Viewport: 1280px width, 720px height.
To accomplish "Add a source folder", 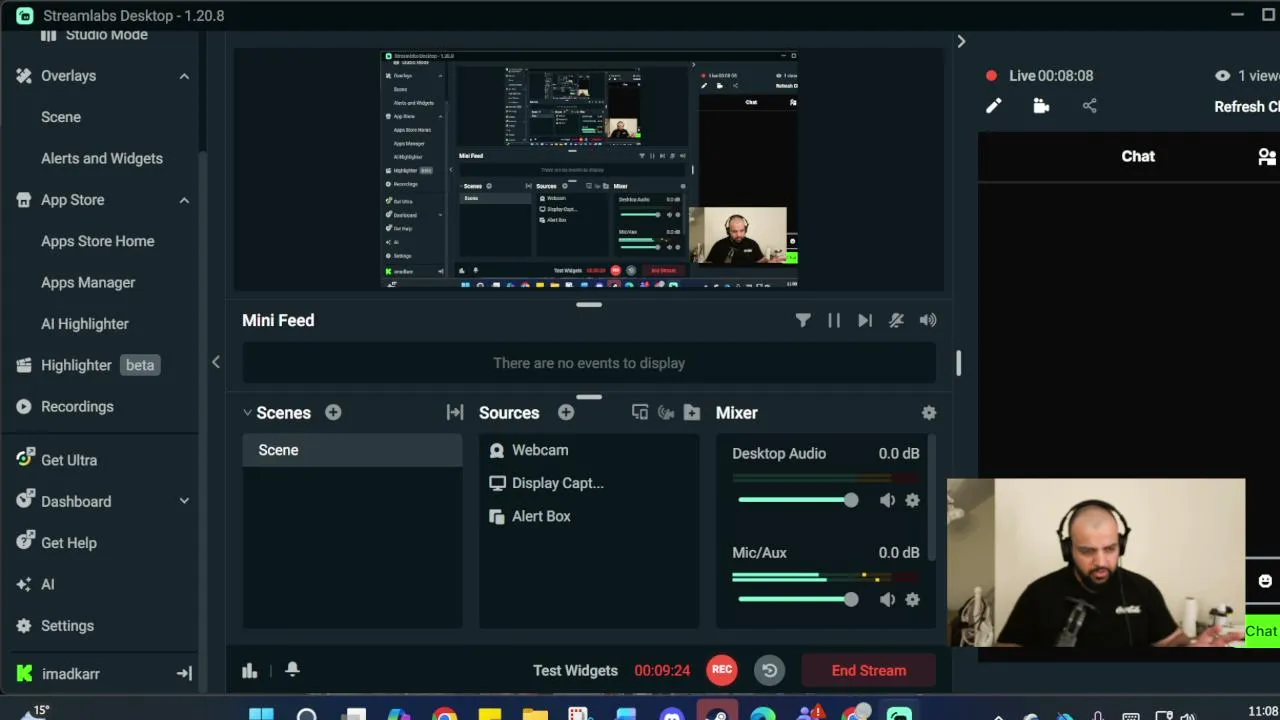I will click(692, 412).
